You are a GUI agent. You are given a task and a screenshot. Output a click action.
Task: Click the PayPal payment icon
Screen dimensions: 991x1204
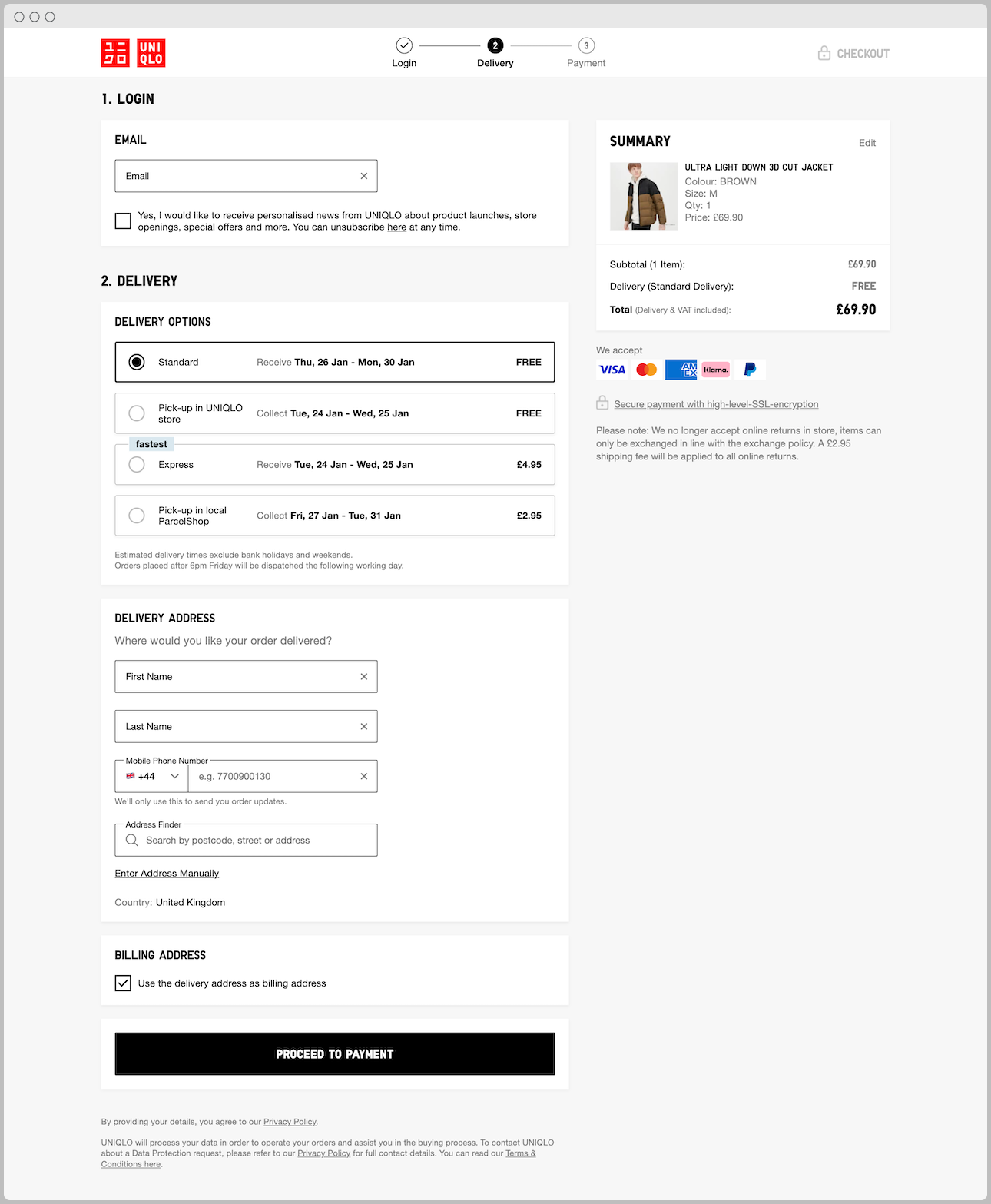point(750,370)
